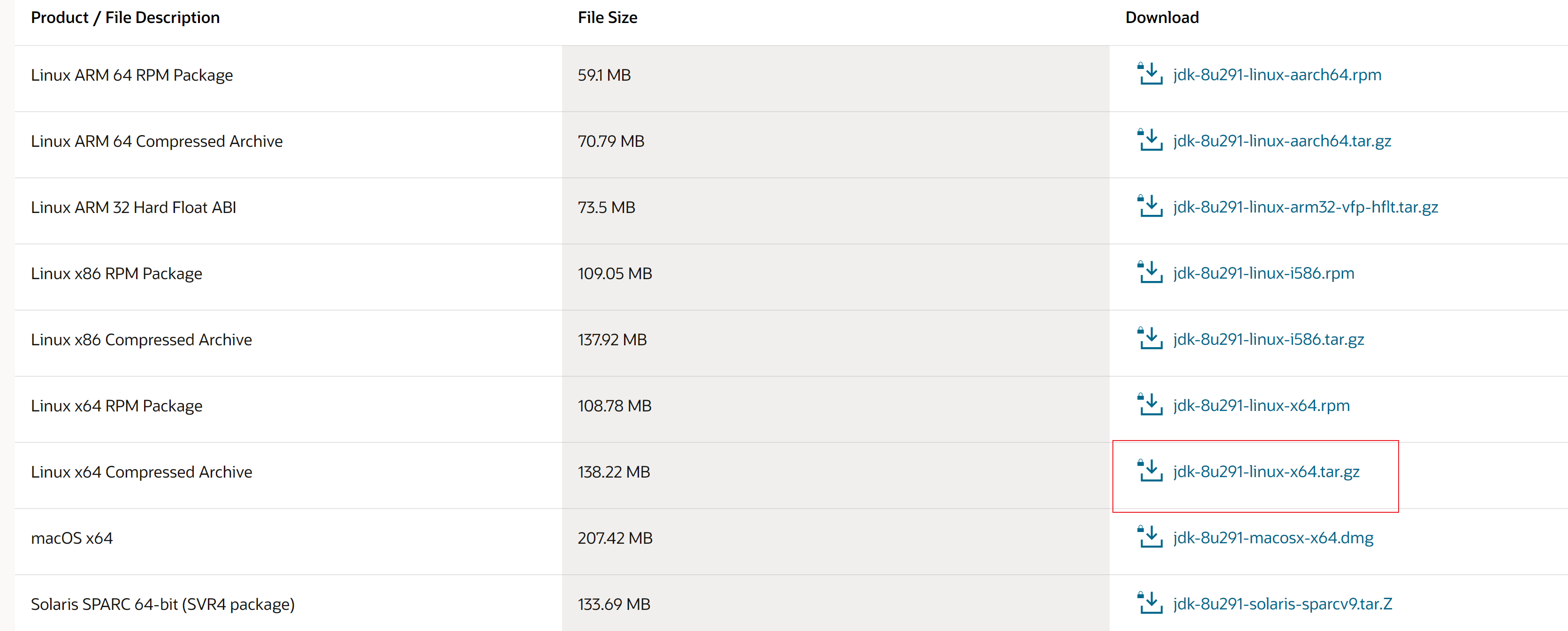Click download icon for linux-i586.tar.gz
This screenshot has width=1568, height=631.
[x=1150, y=339]
